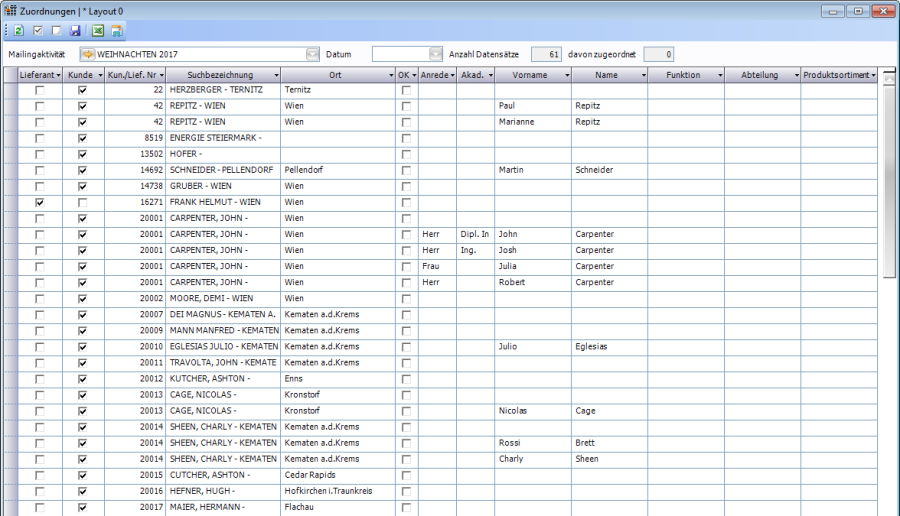Tick OK checkbox for SCHNEIDER - PELLENDORF

[x=406, y=170]
